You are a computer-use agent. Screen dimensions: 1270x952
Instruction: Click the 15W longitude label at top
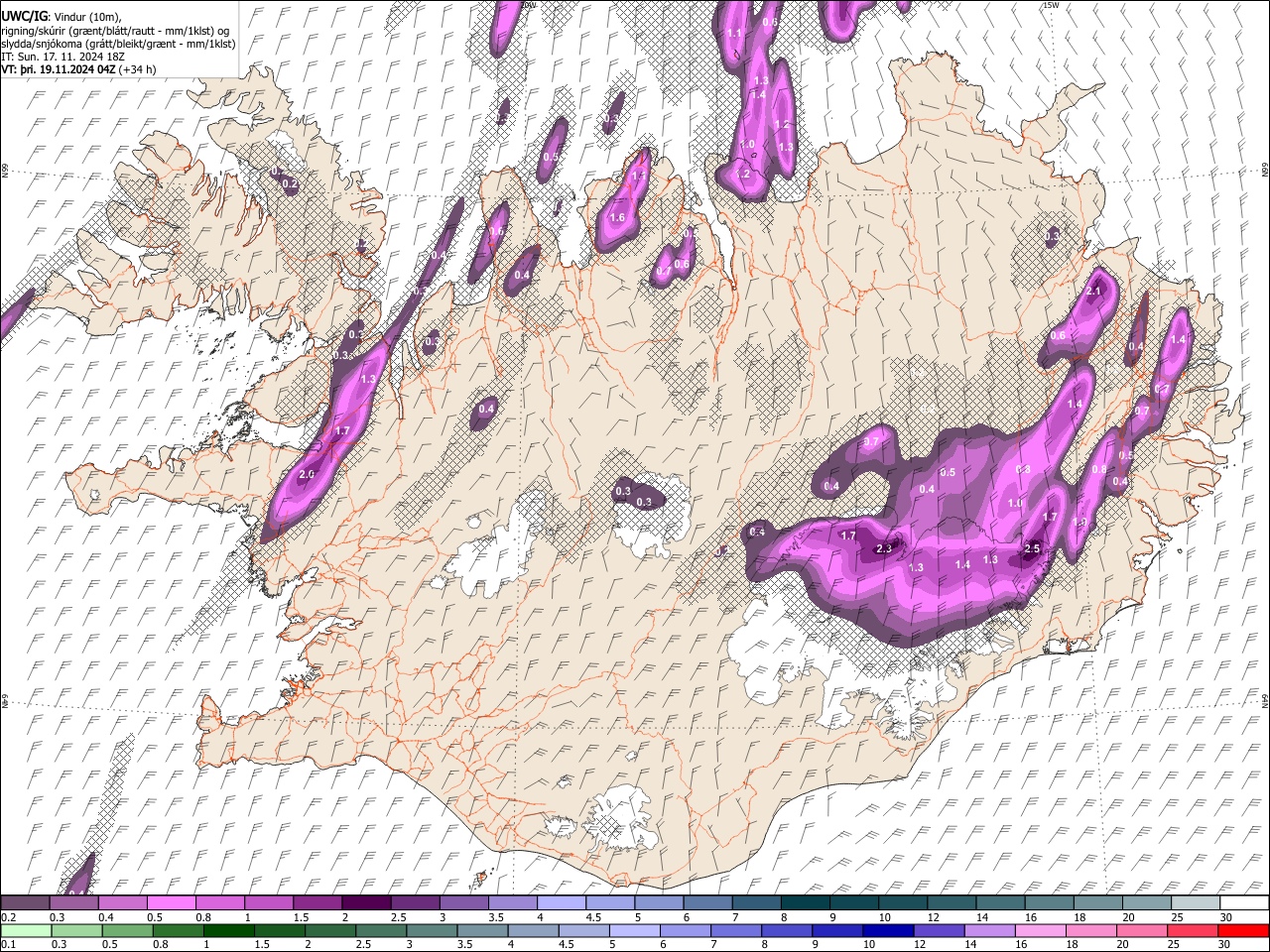pos(1050,5)
